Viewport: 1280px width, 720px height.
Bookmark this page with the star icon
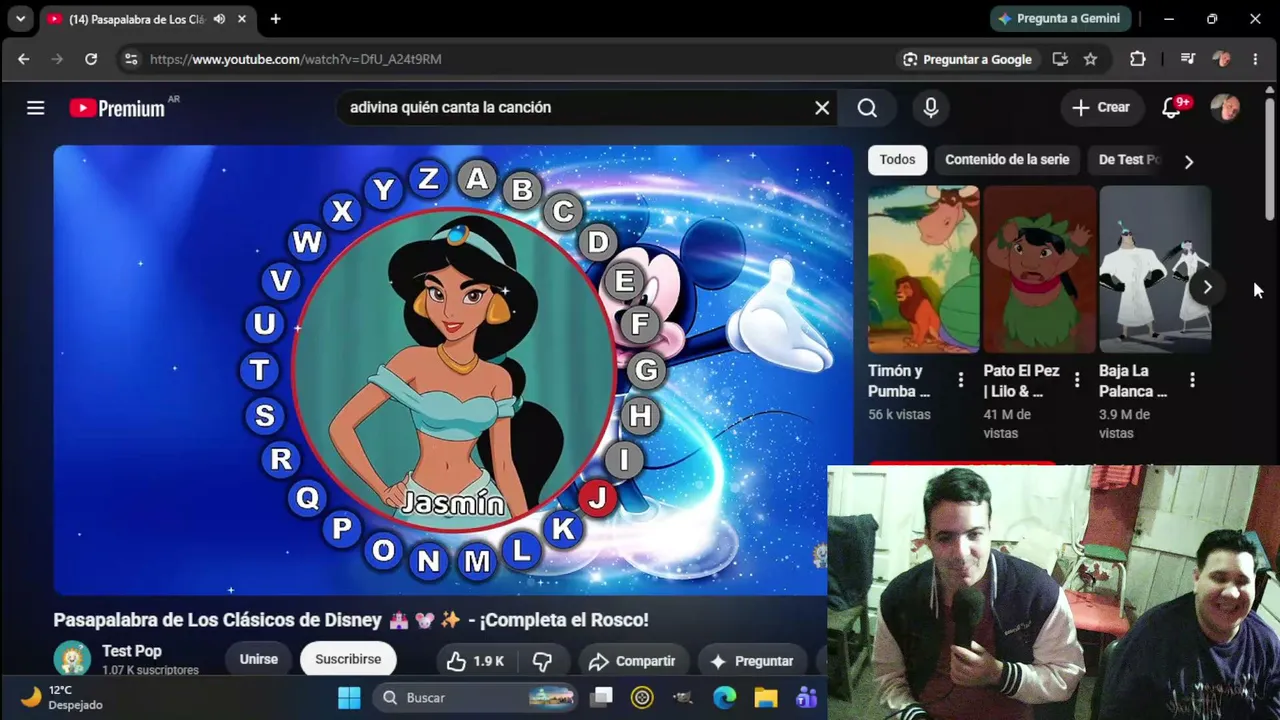tap(1091, 59)
